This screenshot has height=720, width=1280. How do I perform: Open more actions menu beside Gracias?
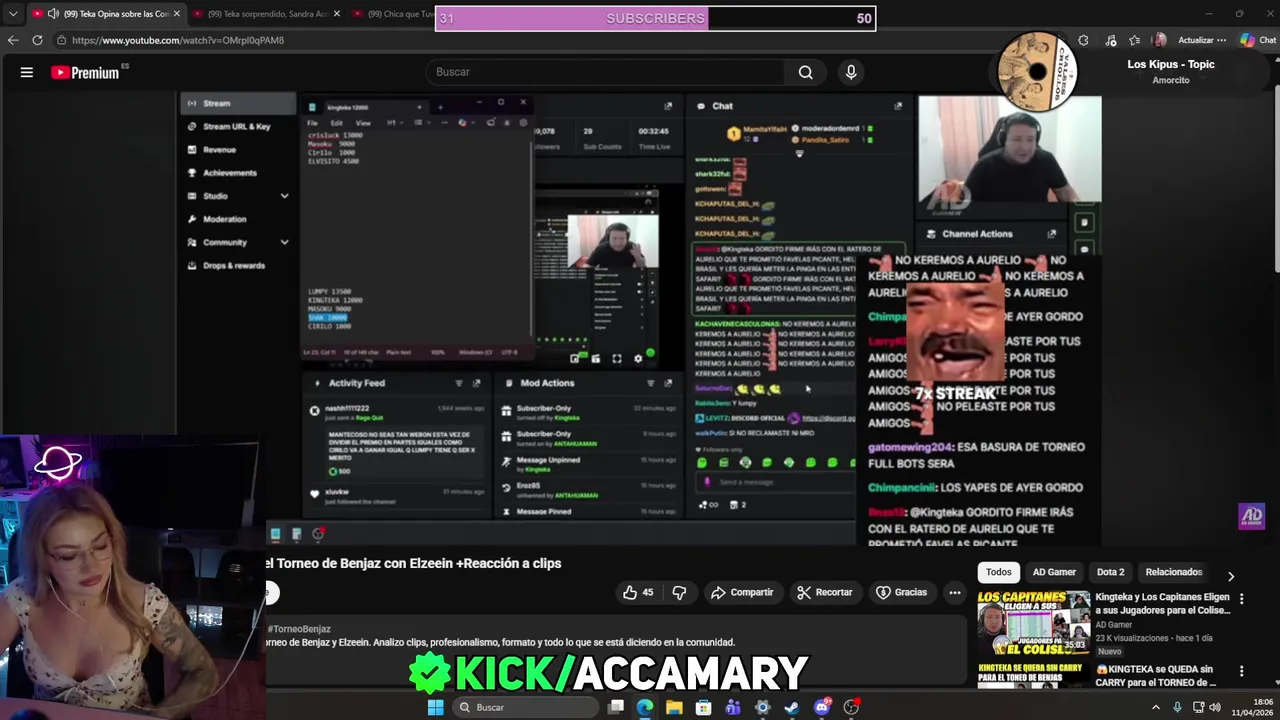(x=955, y=592)
